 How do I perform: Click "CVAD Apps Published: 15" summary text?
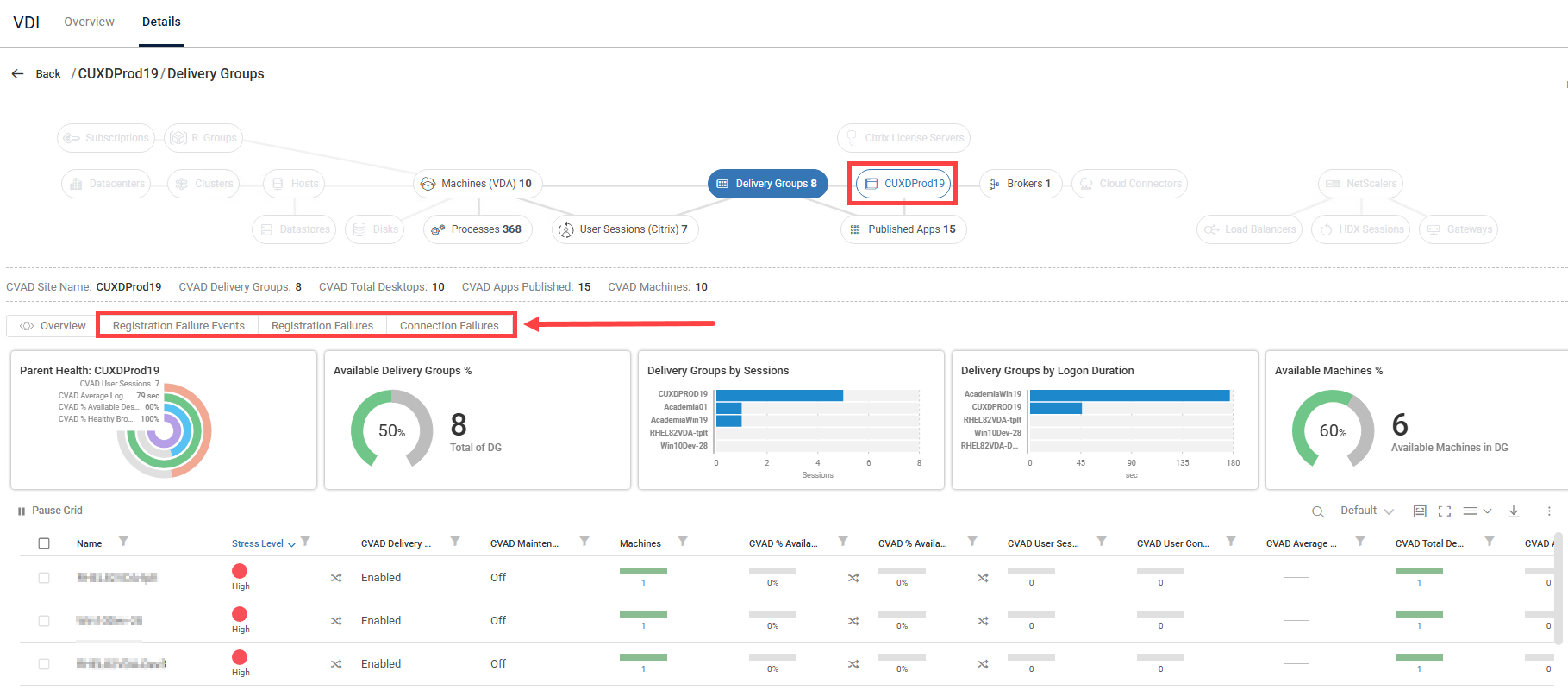pyautogui.click(x=526, y=287)
